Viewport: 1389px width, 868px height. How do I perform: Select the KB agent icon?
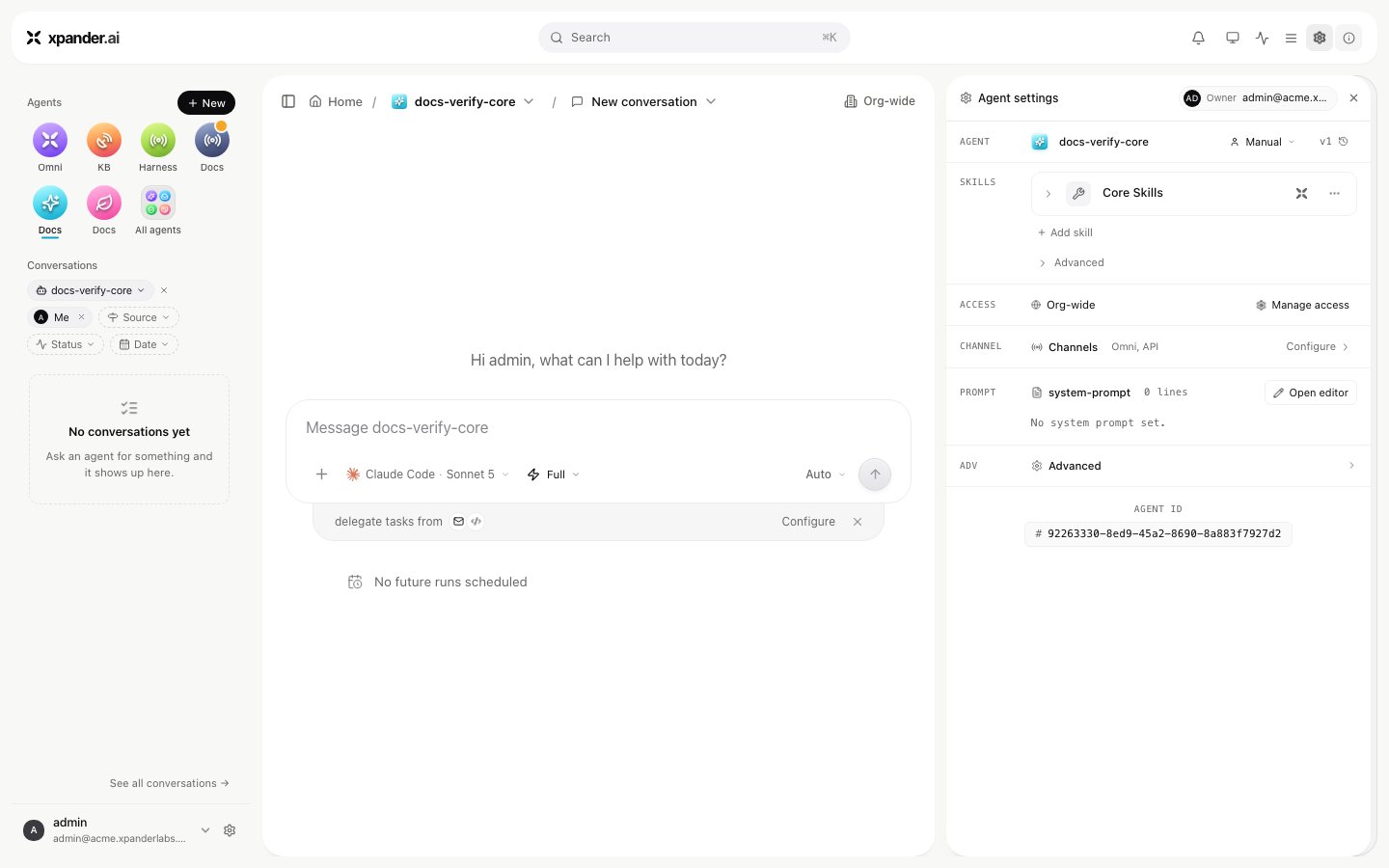104,140
